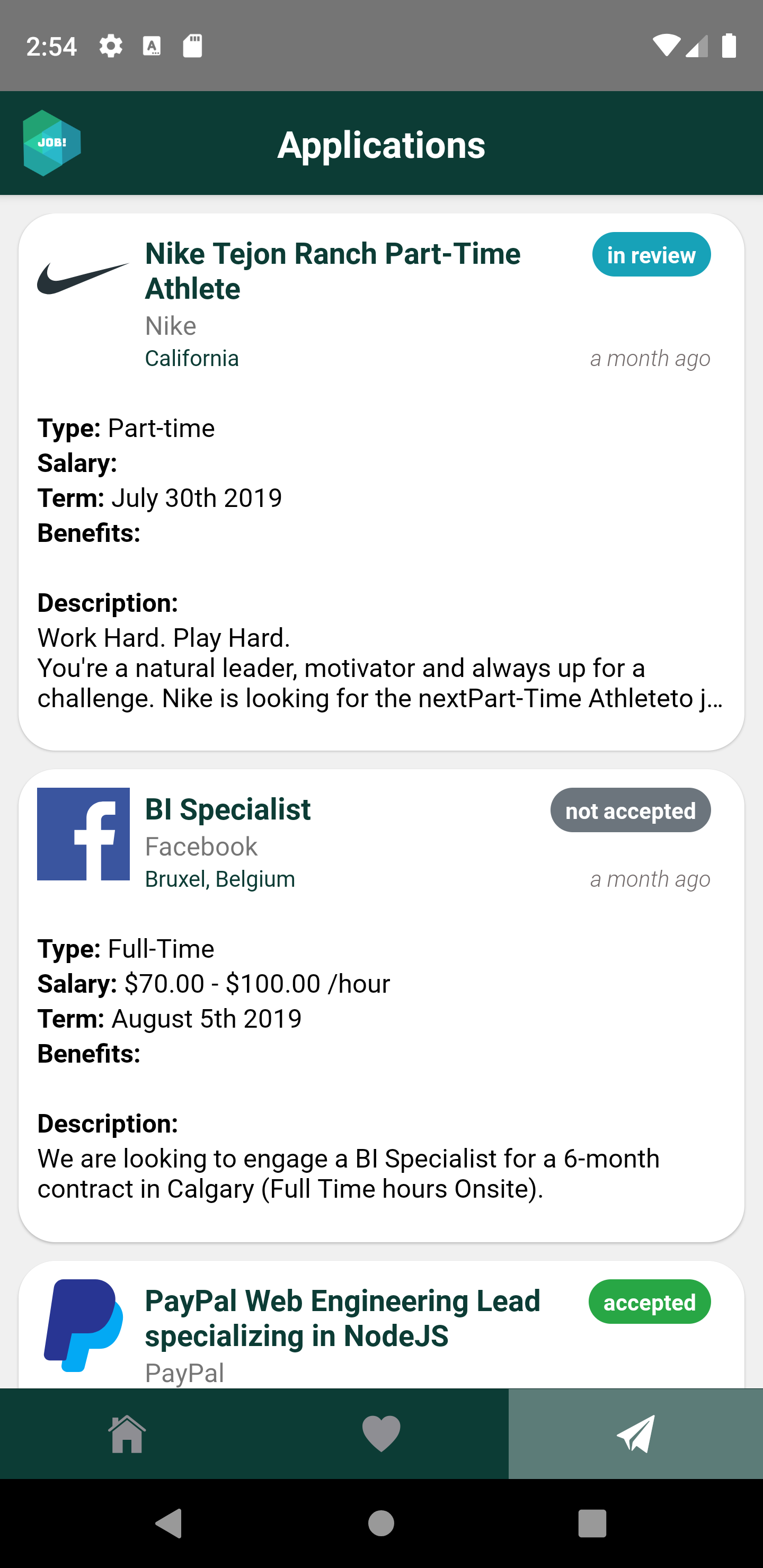Open PayPal Web Engineering Lead title
This screenshot has width=763, height=1568.
[x=343, y=1318]
